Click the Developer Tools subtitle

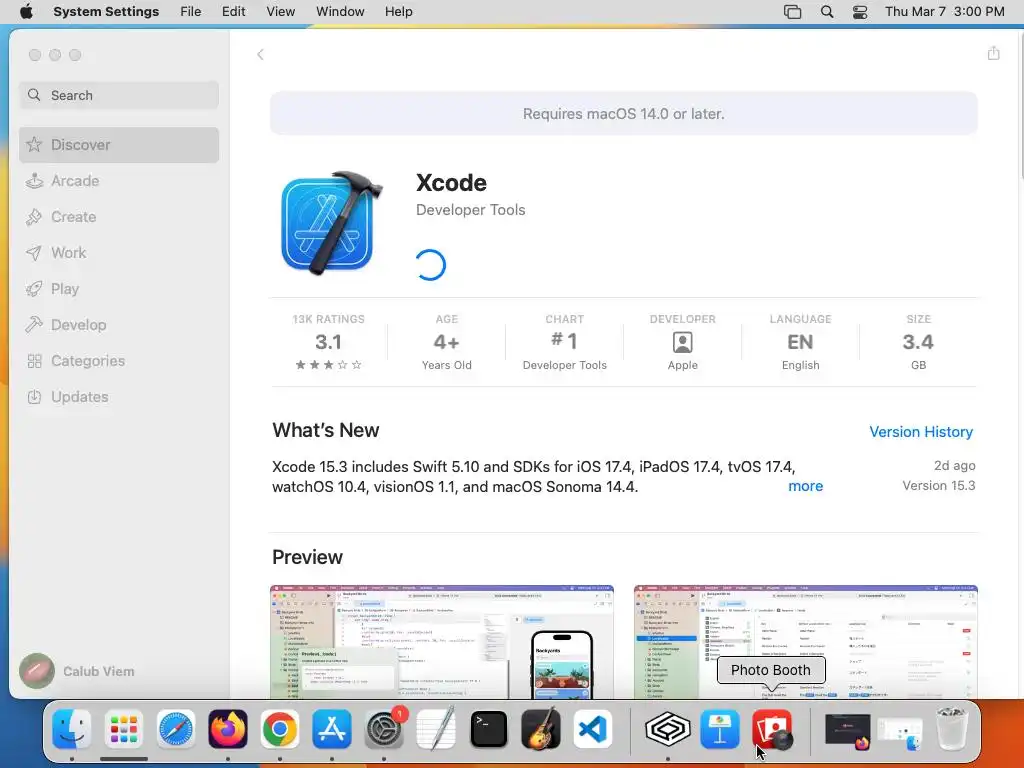click(x=470, y=210)
